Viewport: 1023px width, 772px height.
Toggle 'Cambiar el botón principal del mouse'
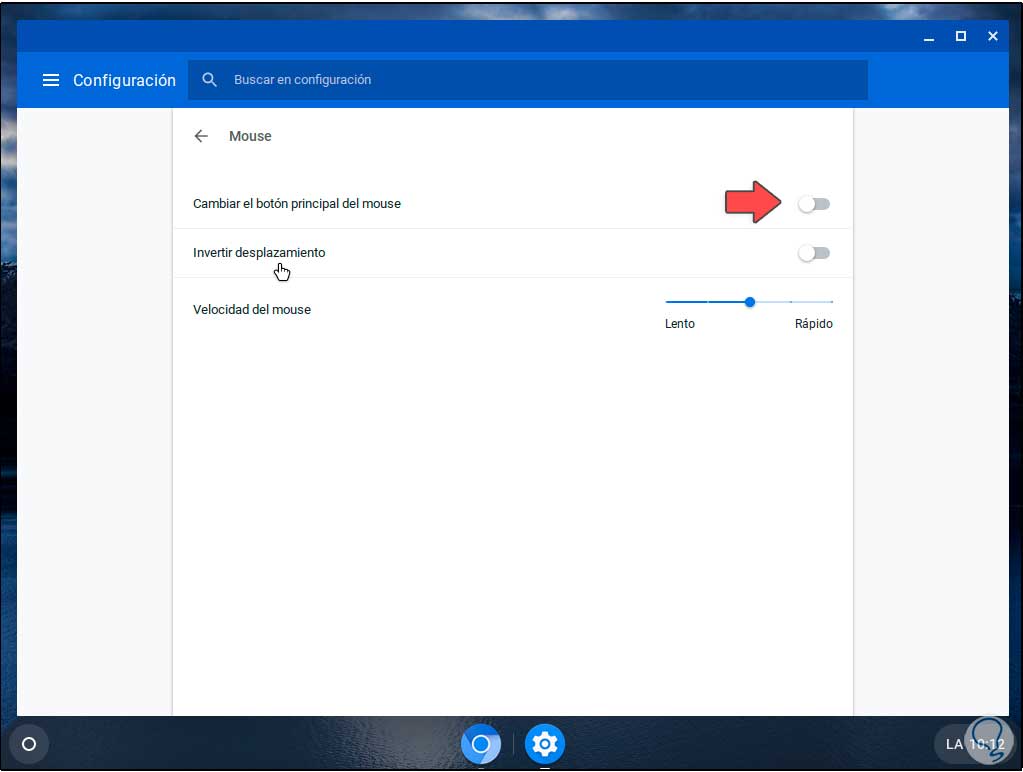(x=814, y=204)
